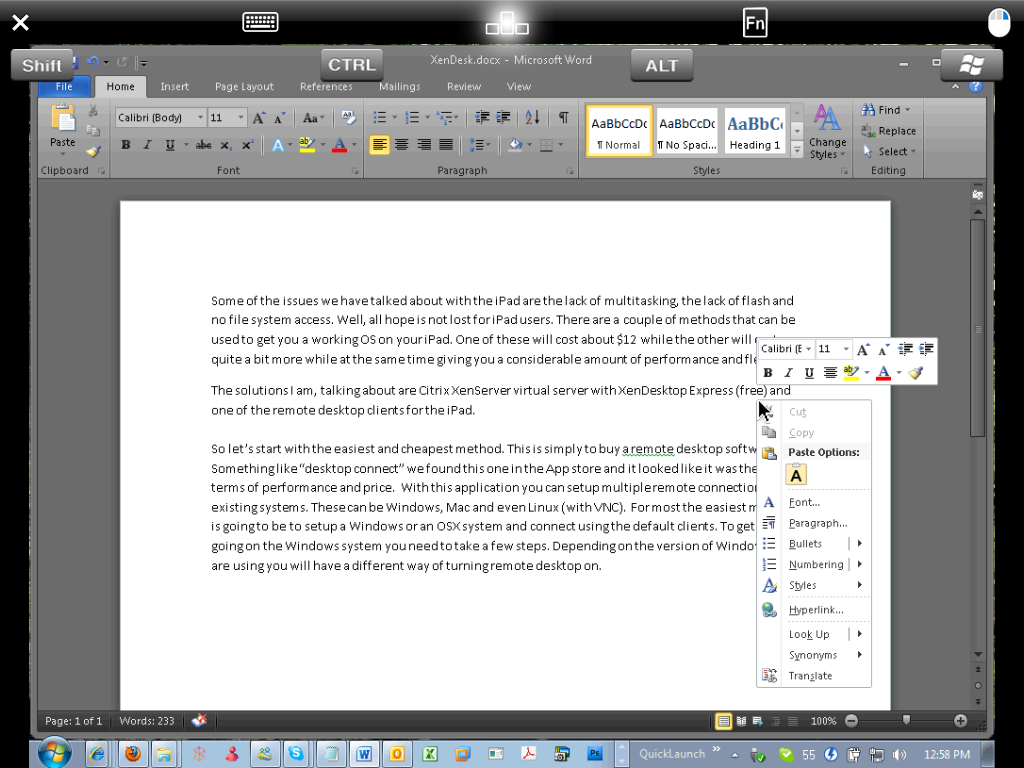This screenshot has width=1024, height=768.
Task: Click Increase Indent in Paragraph group
Action: tap(504, 118)
